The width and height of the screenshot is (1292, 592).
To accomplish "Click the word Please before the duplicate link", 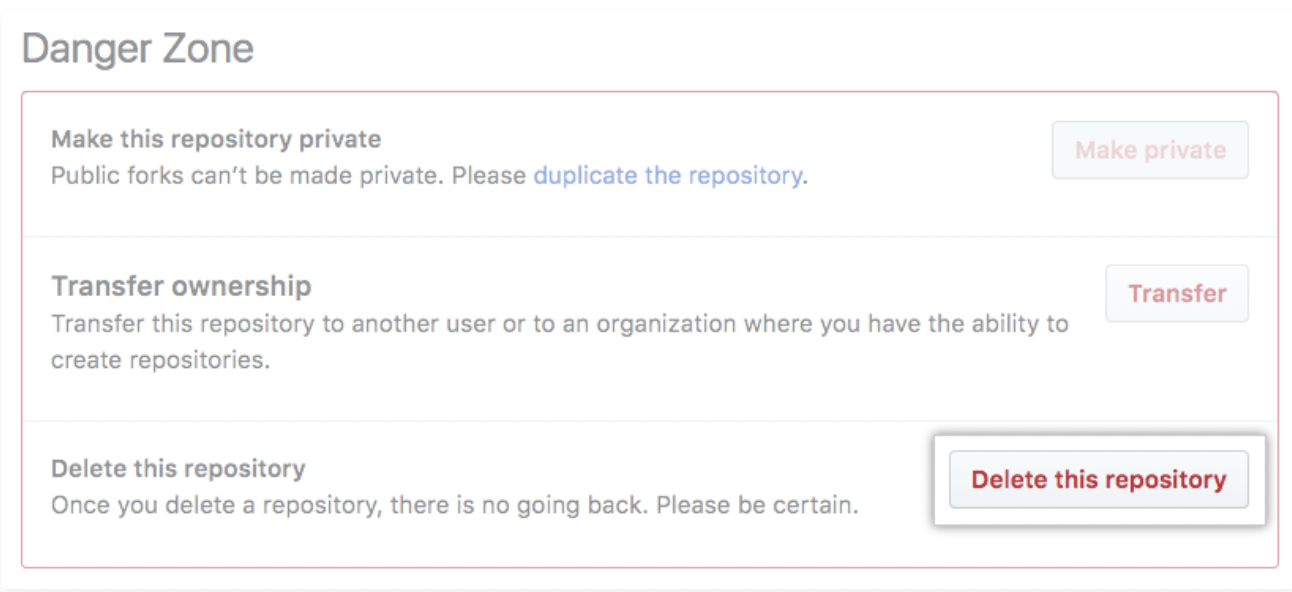I will pyautogui.click(x=489, y=176).
